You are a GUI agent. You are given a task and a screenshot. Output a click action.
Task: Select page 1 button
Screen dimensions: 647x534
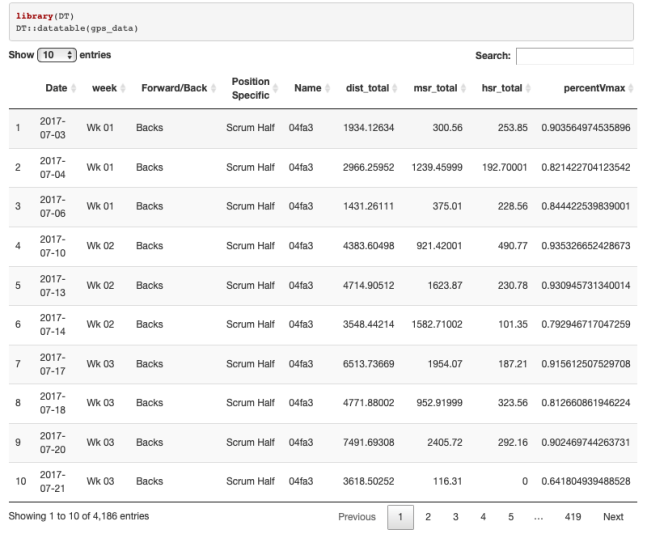point(400,517)
